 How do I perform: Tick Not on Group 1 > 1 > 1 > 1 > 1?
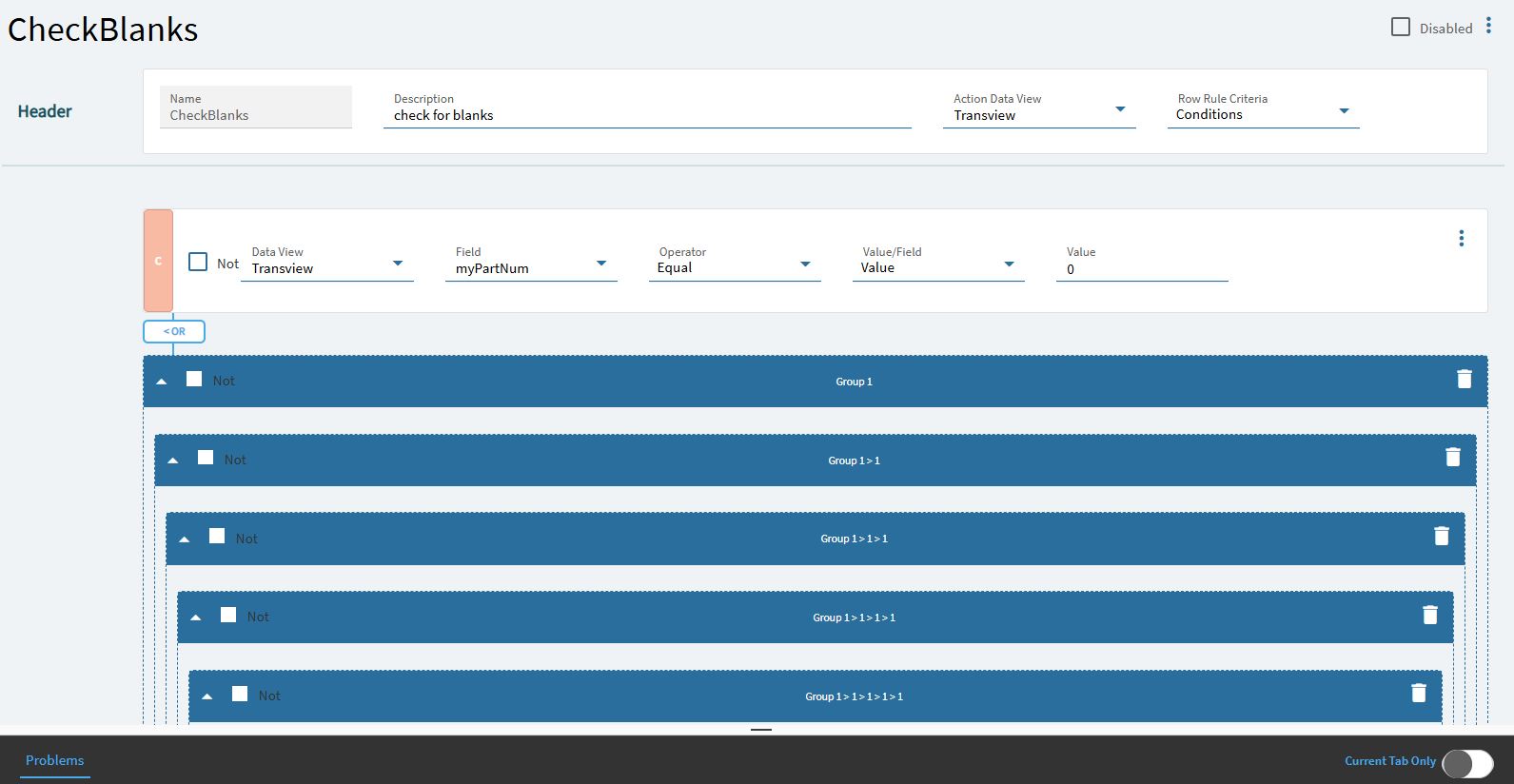240,694
